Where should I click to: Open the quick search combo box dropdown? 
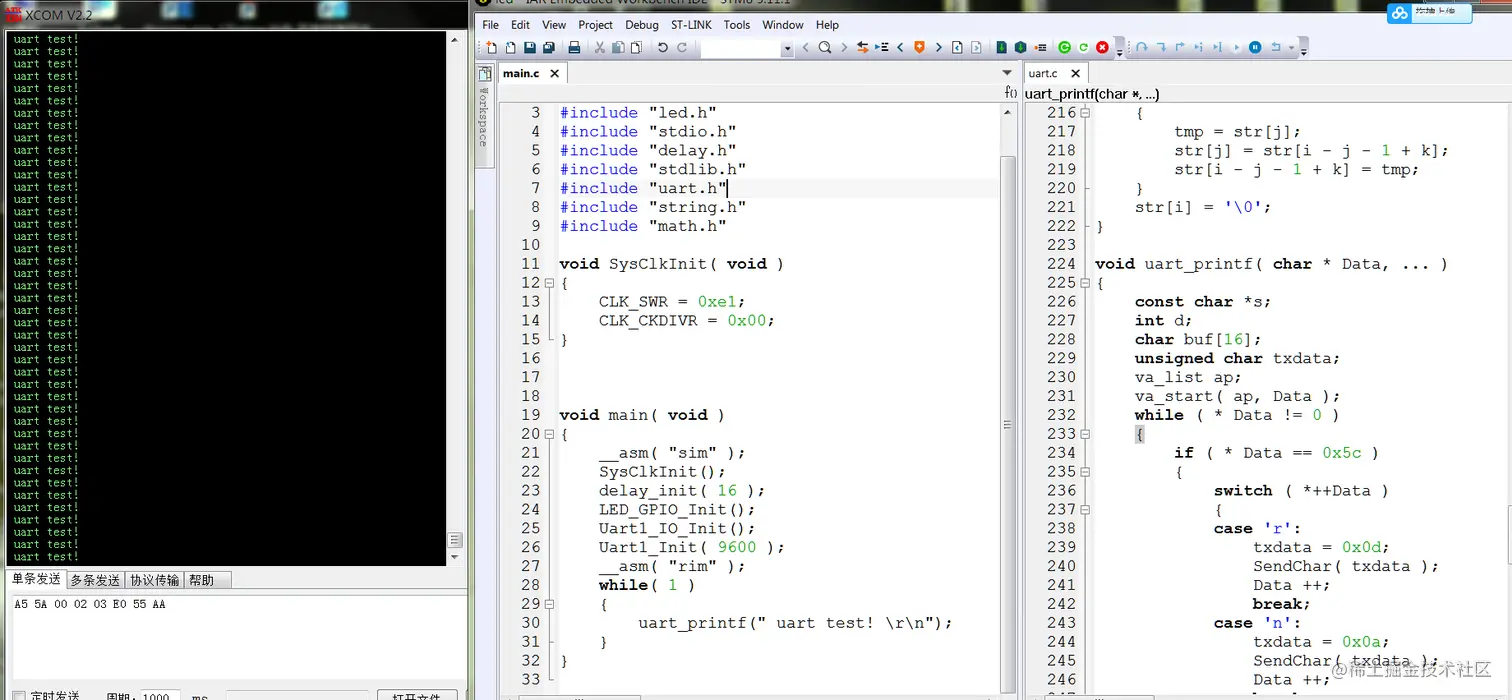[x=787, y=47]
